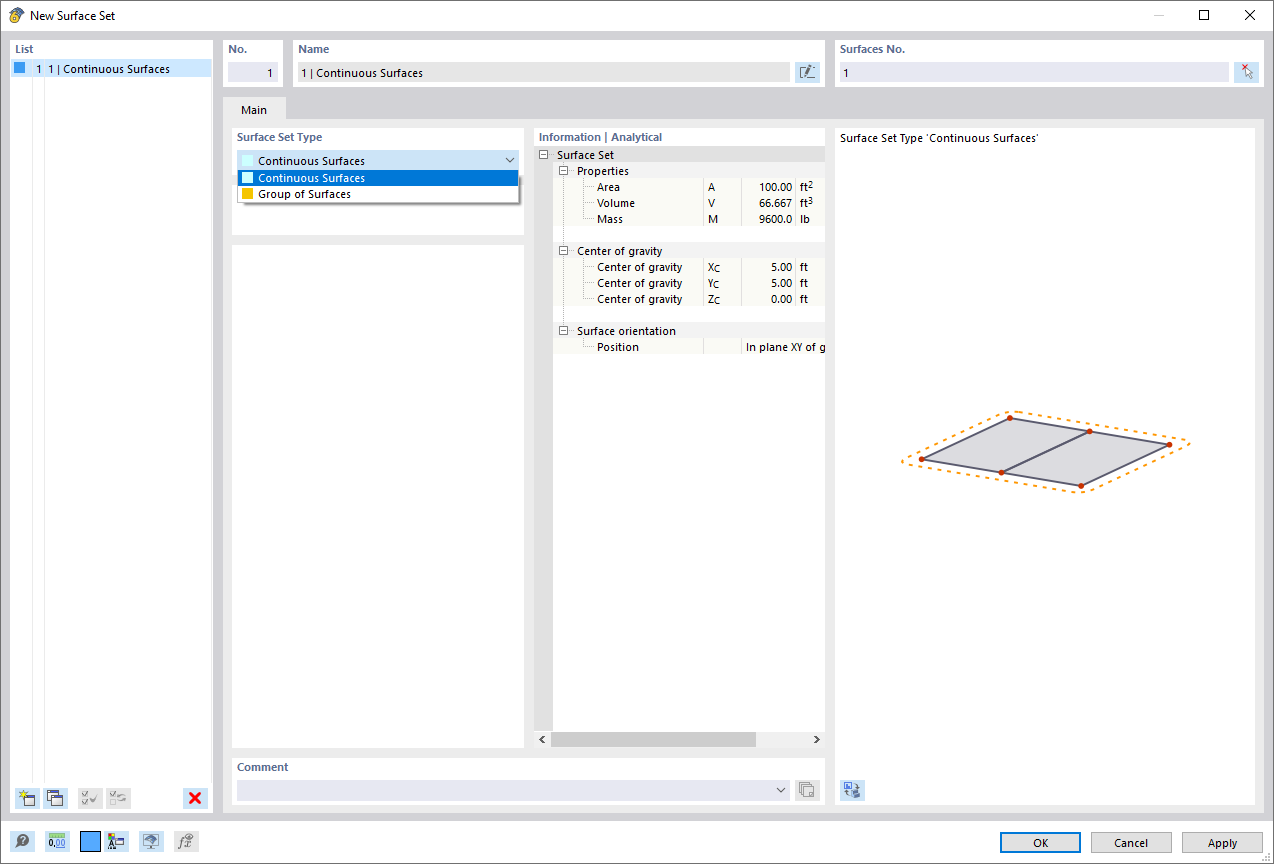Viewport: 1274px width, 864px height.
Task: Confirm the dialog with OK
Action: pos(1039,842)
